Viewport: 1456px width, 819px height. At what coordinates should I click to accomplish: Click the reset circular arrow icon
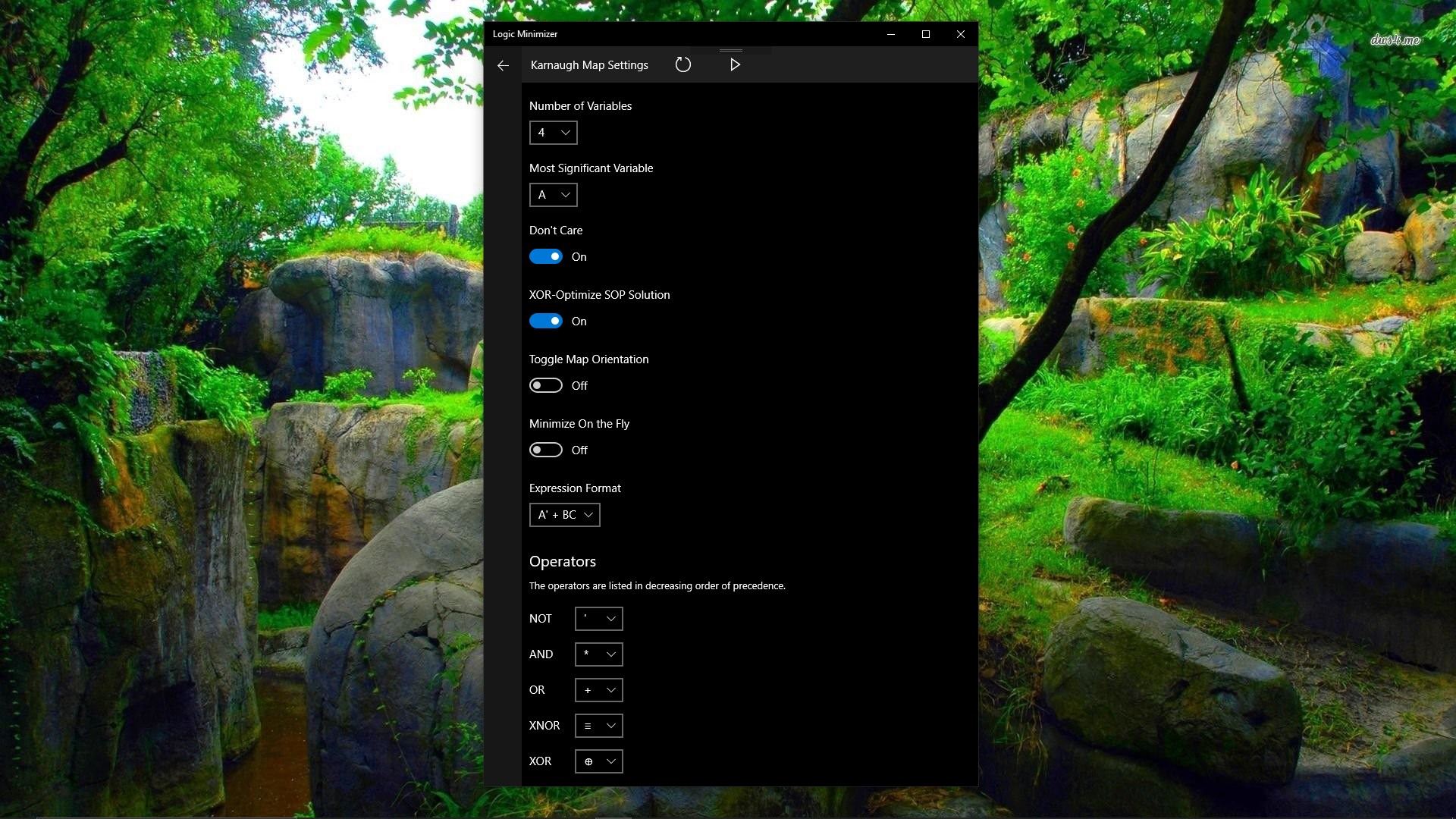682,65
